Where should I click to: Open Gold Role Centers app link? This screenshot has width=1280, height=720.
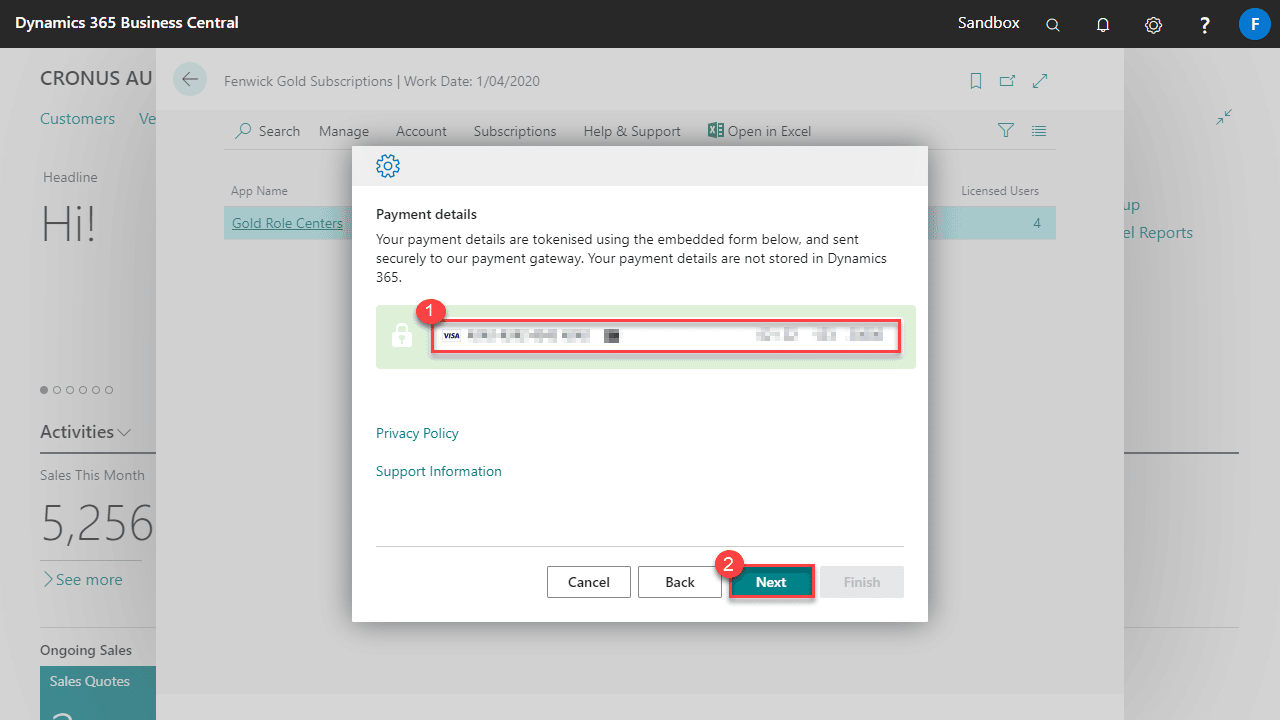point(287,223)
